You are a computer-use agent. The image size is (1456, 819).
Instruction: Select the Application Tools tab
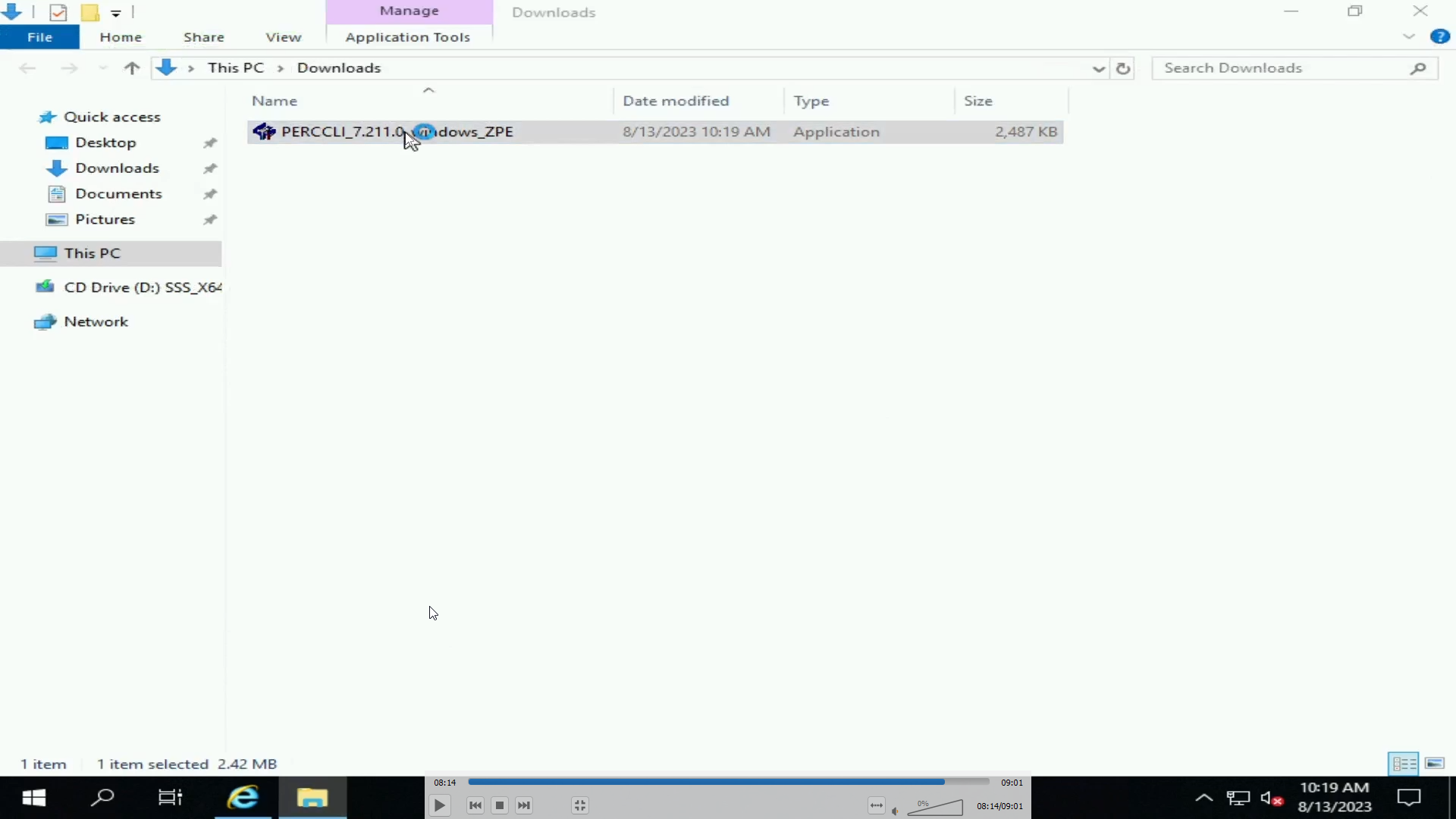[x=407, y=37]
